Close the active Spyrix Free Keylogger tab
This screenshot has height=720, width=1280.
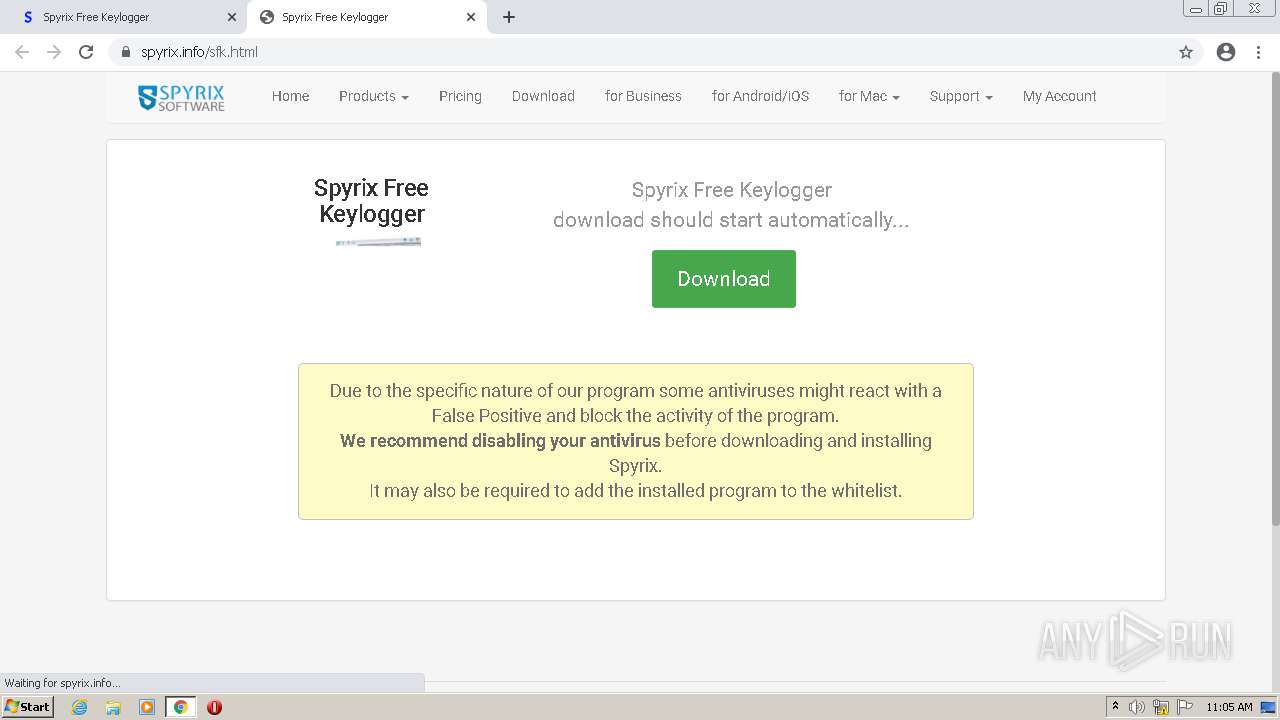point(471,17)
